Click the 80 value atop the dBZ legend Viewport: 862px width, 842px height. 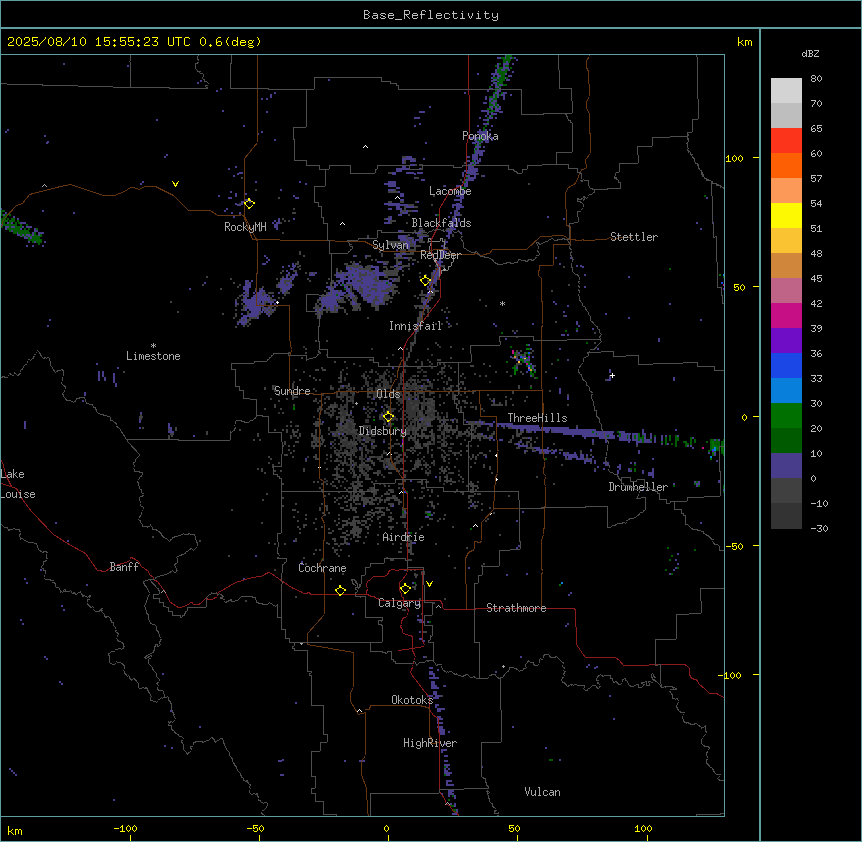tap(816, 79)
